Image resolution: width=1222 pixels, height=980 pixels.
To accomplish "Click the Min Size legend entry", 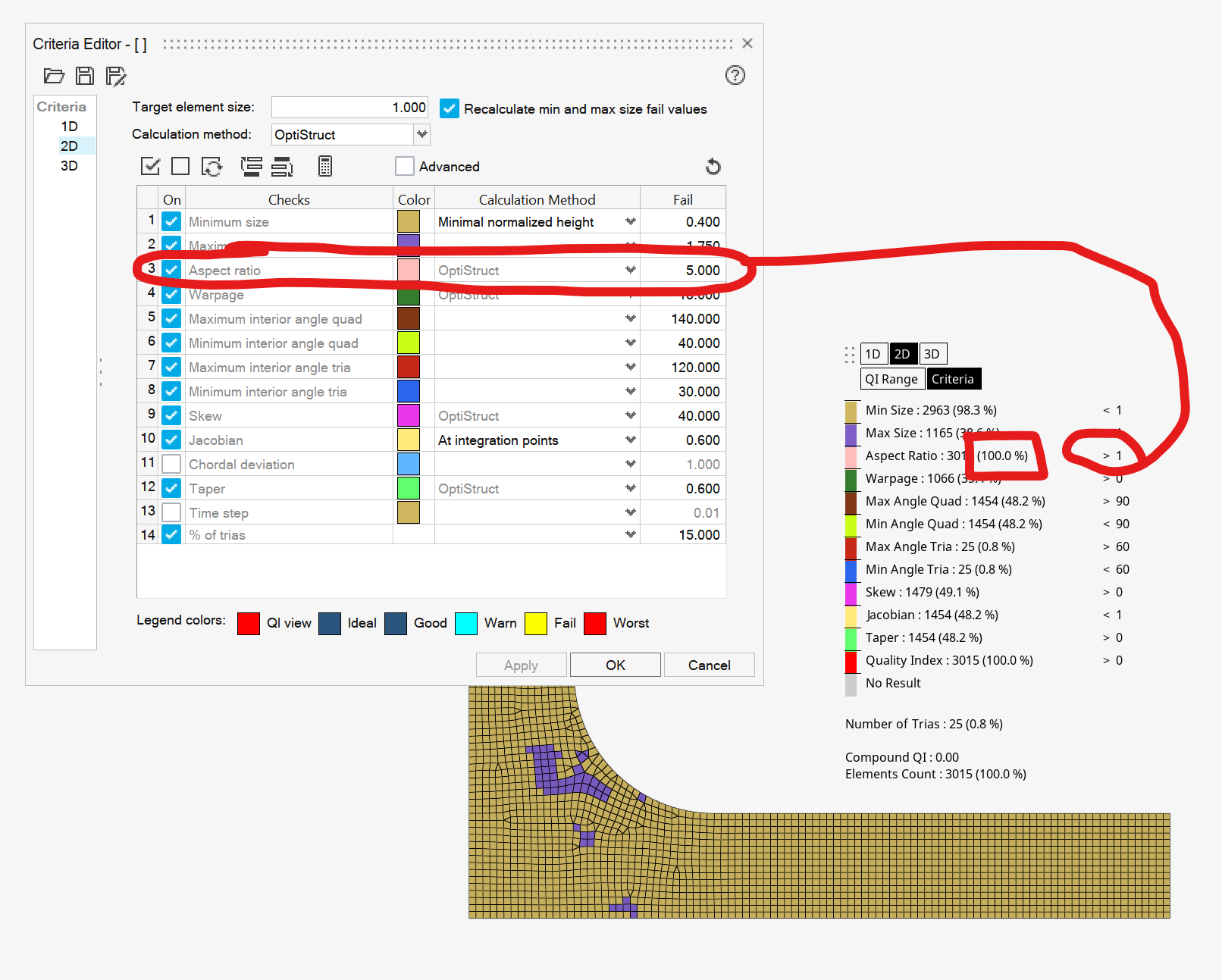I will (x=931, y=410).
